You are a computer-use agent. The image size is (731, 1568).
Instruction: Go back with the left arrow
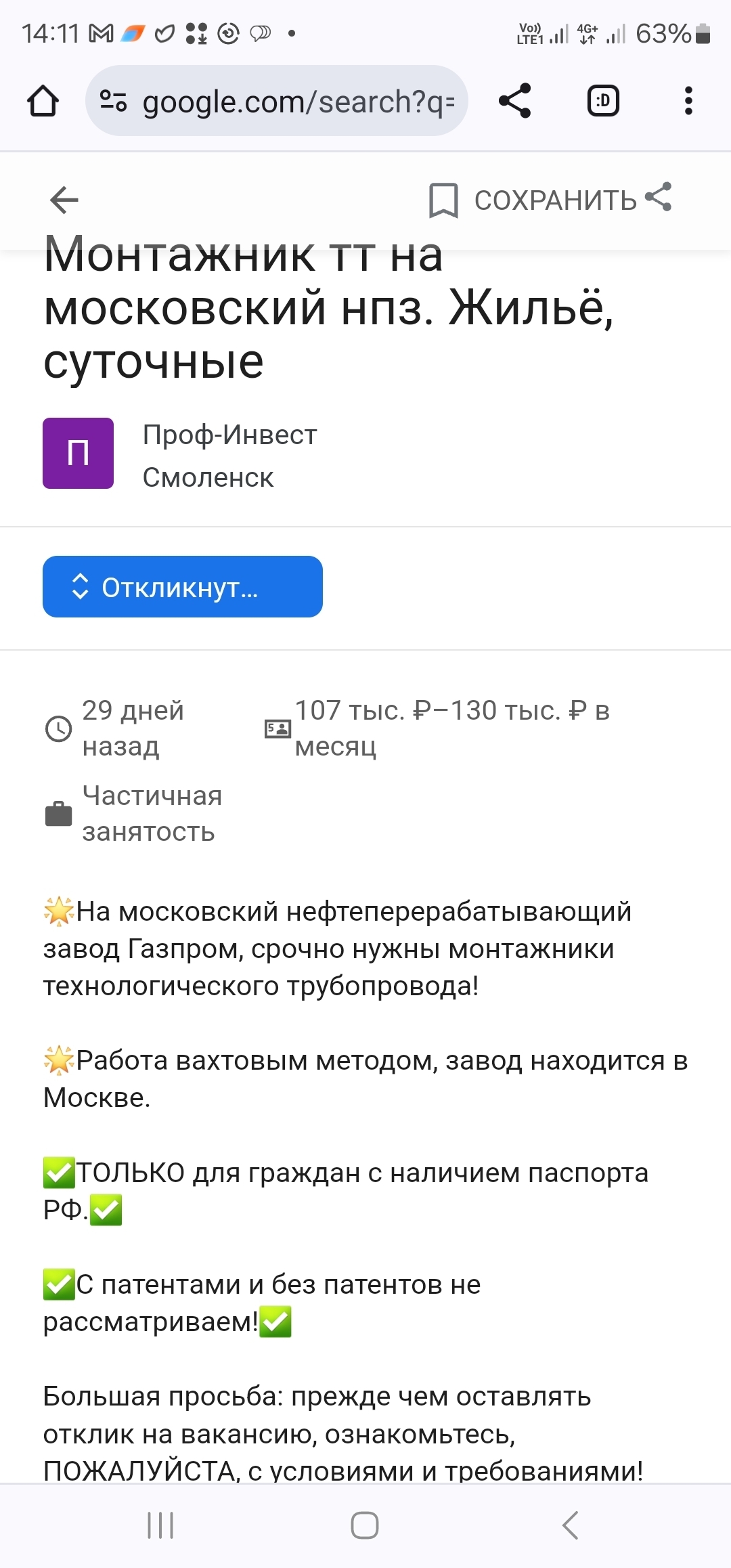pyautogui.click(x=64, y=200)
